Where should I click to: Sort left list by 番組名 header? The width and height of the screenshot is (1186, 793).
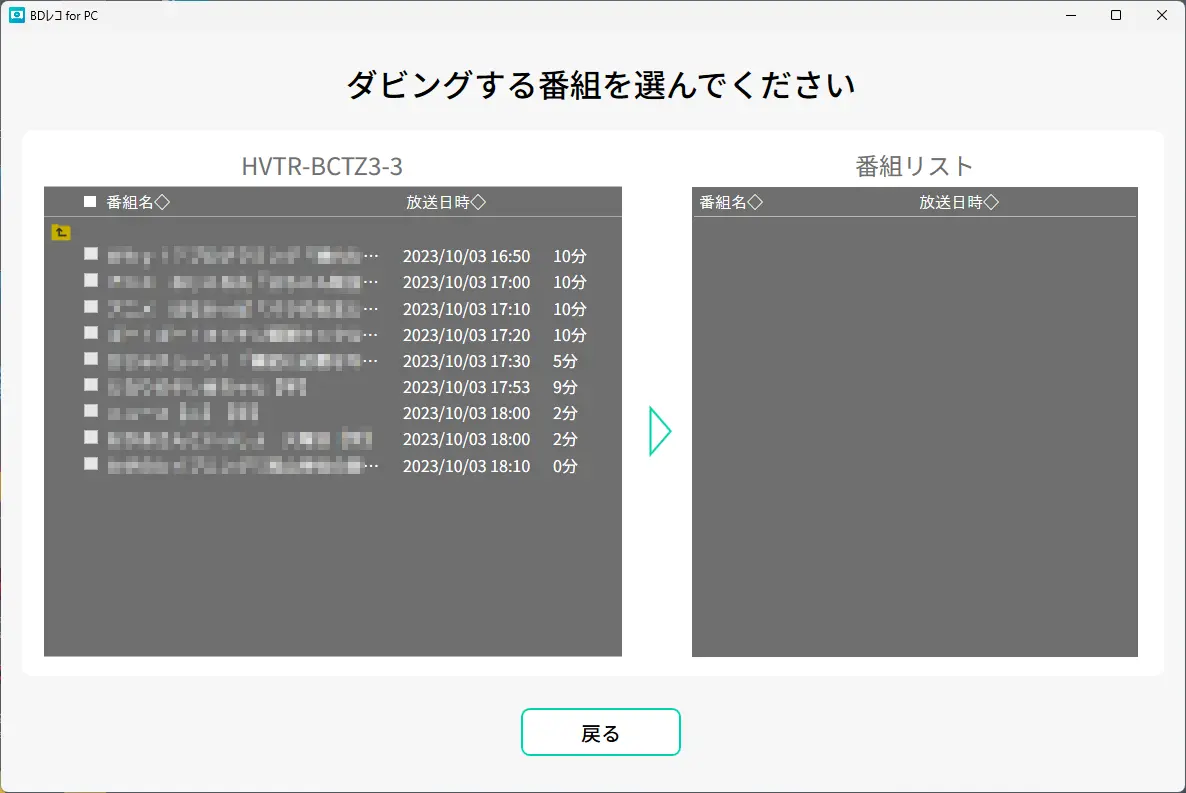tap(138, 202)
